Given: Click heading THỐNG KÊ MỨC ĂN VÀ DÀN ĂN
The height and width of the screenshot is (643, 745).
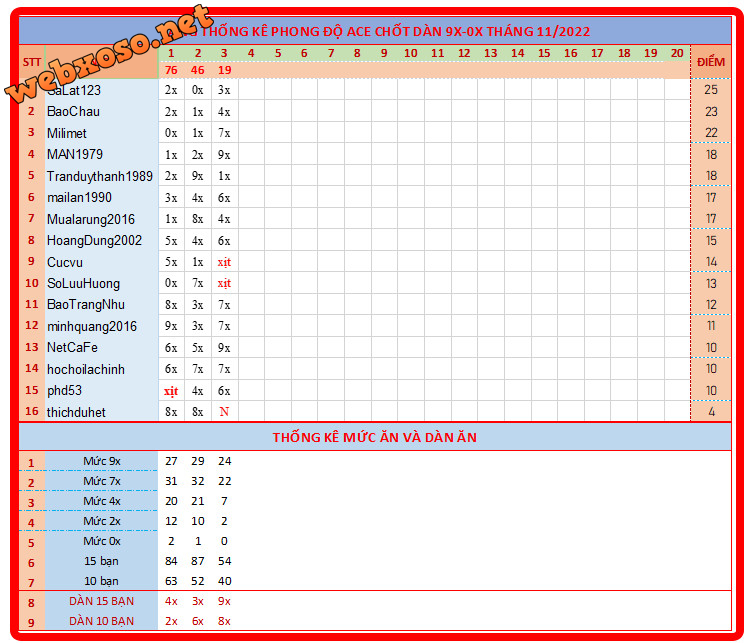Looking at the screenshot, I should click(374, 437).
